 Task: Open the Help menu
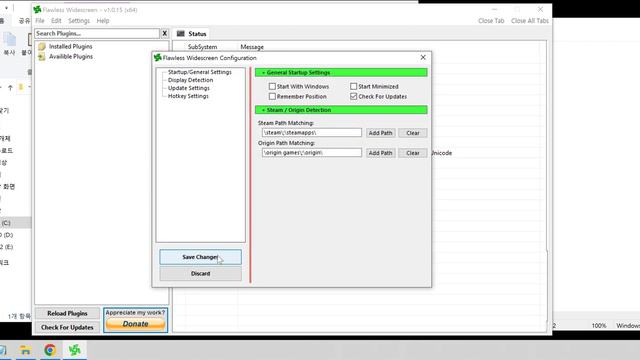click(x=103, y=21)
